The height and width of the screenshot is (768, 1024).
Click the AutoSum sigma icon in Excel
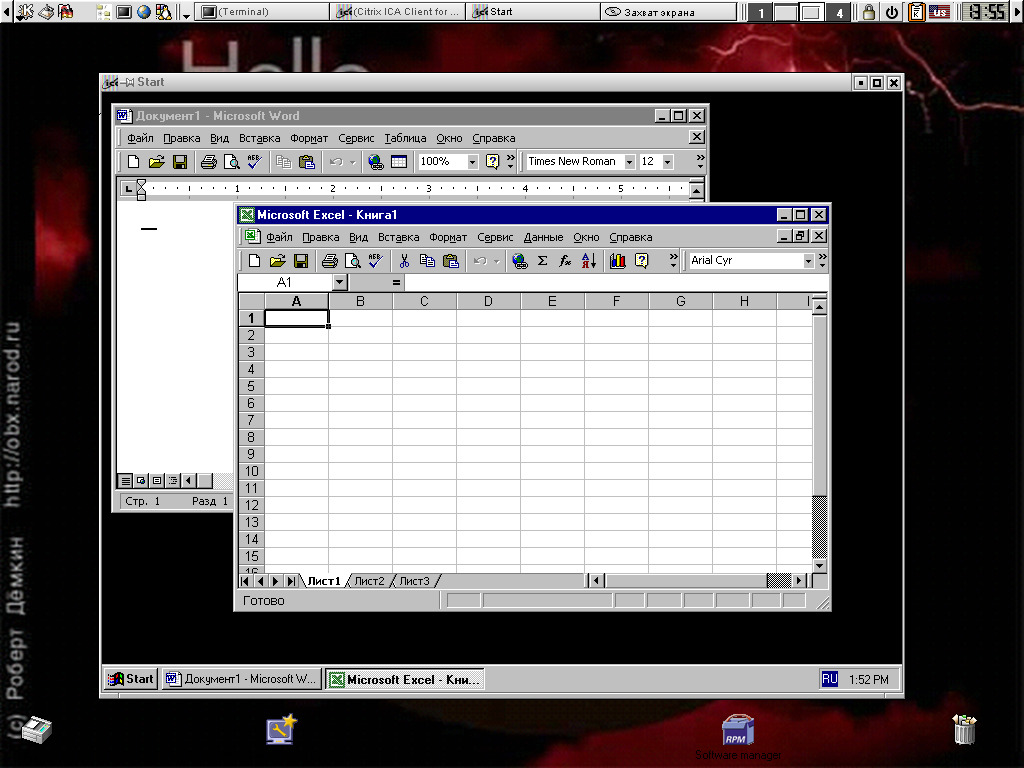pyautogui.click(x=542, y=261)
